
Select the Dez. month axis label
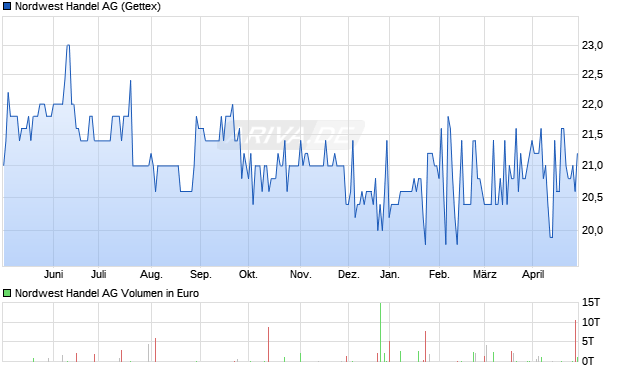click(x=349, y=274)
